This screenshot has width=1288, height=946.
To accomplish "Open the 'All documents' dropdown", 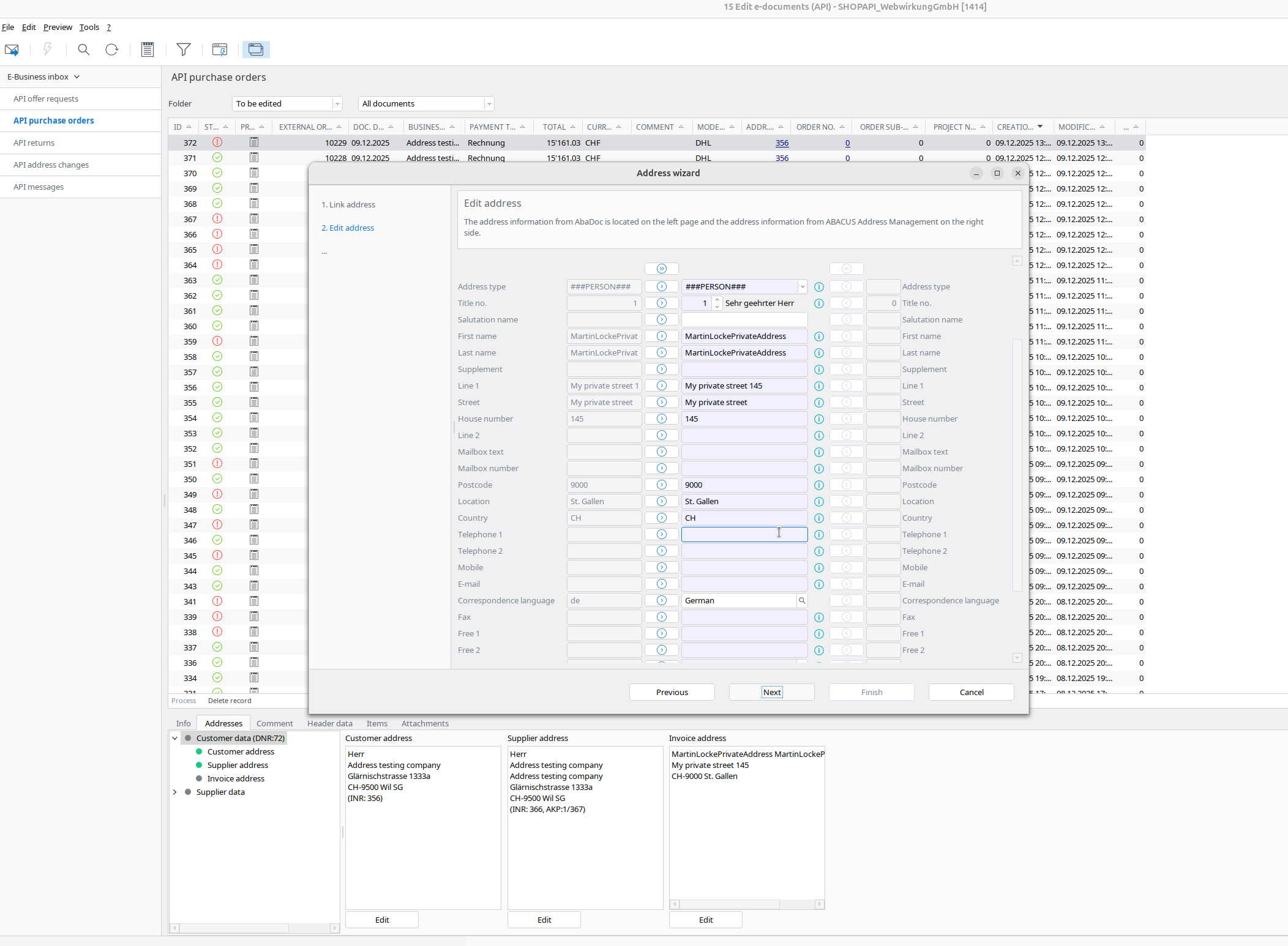I will (489, 104).
